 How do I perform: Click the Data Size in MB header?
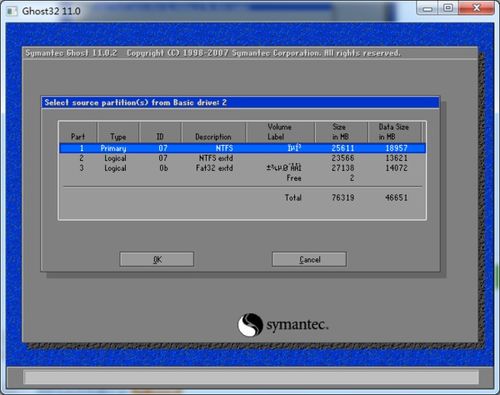click(394, 132)
